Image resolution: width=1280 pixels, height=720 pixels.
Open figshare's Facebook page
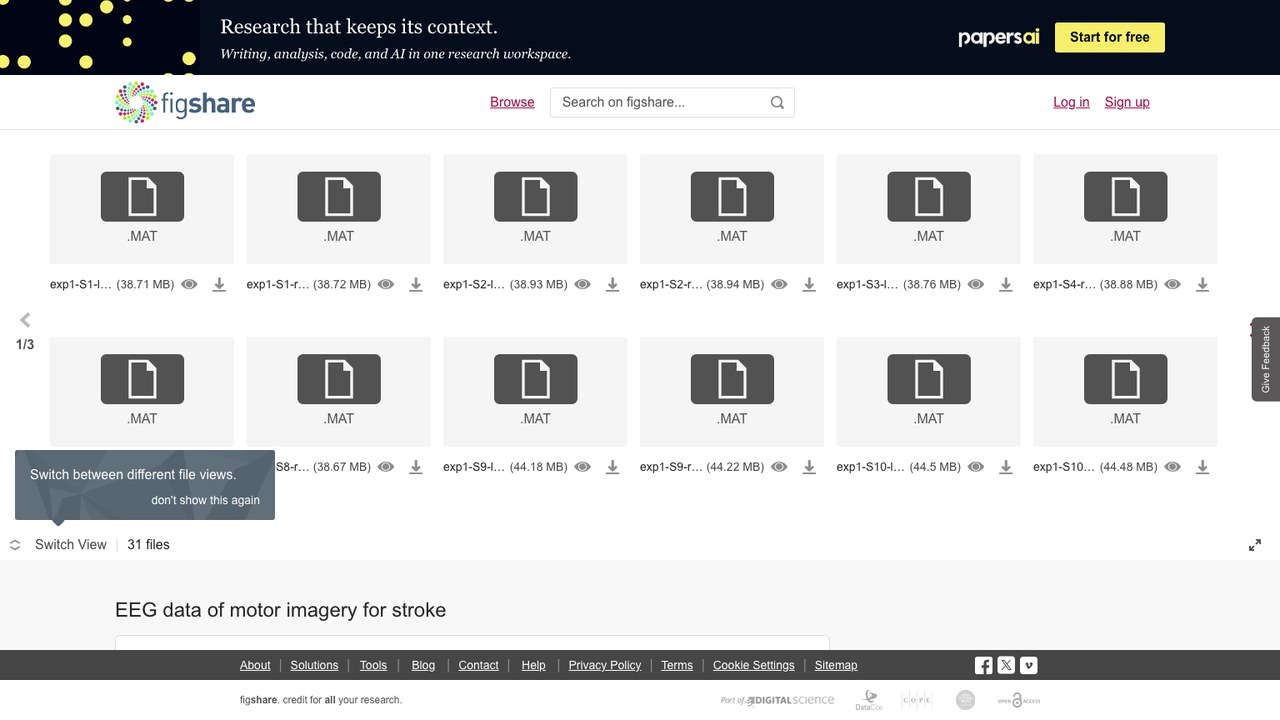[984, 665]
